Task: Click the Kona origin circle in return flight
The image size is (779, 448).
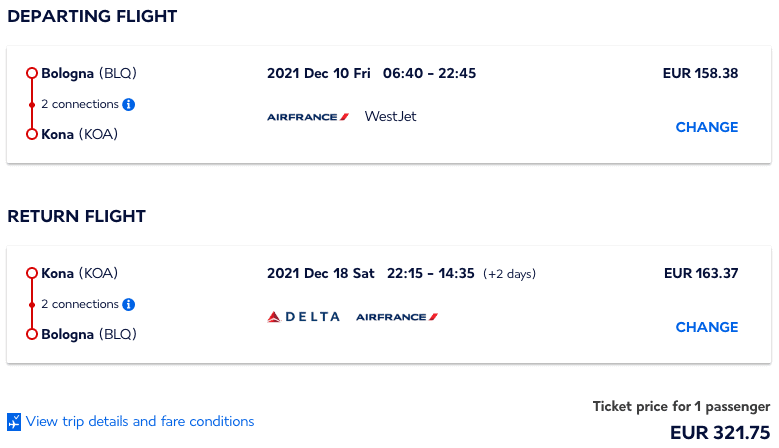Action: pos(32,273)
